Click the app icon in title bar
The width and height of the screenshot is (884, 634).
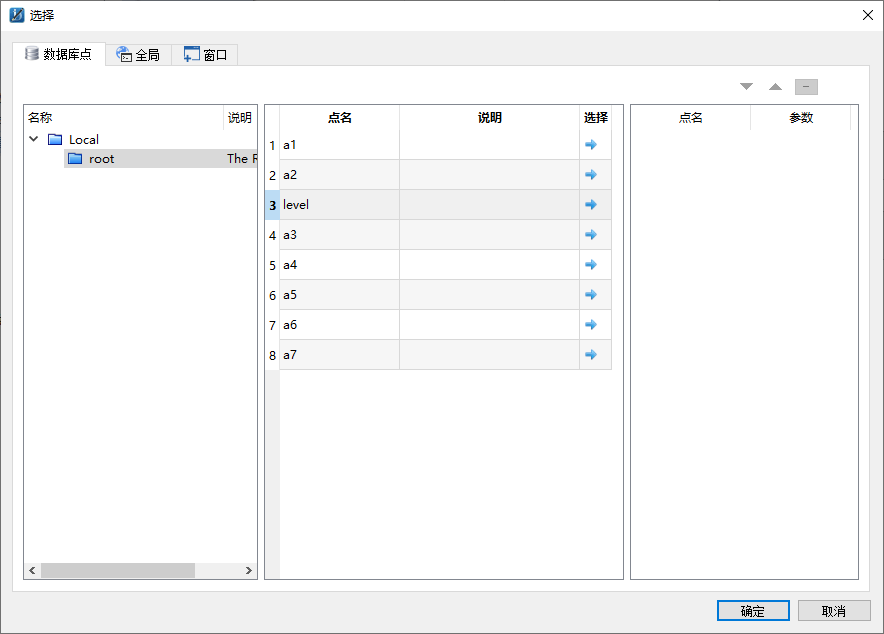click(17, 15)
